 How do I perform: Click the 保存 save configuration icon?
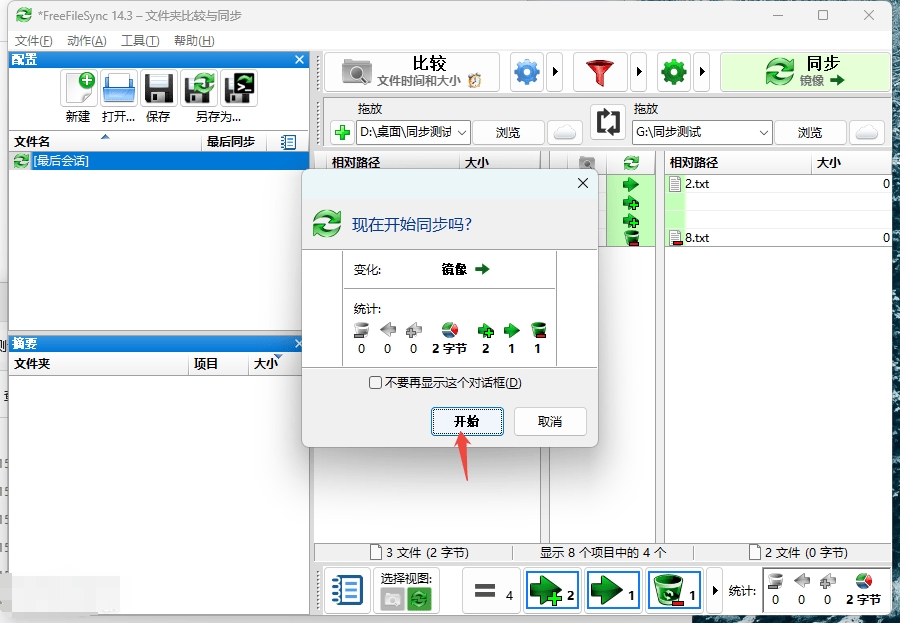pos(158,89)
